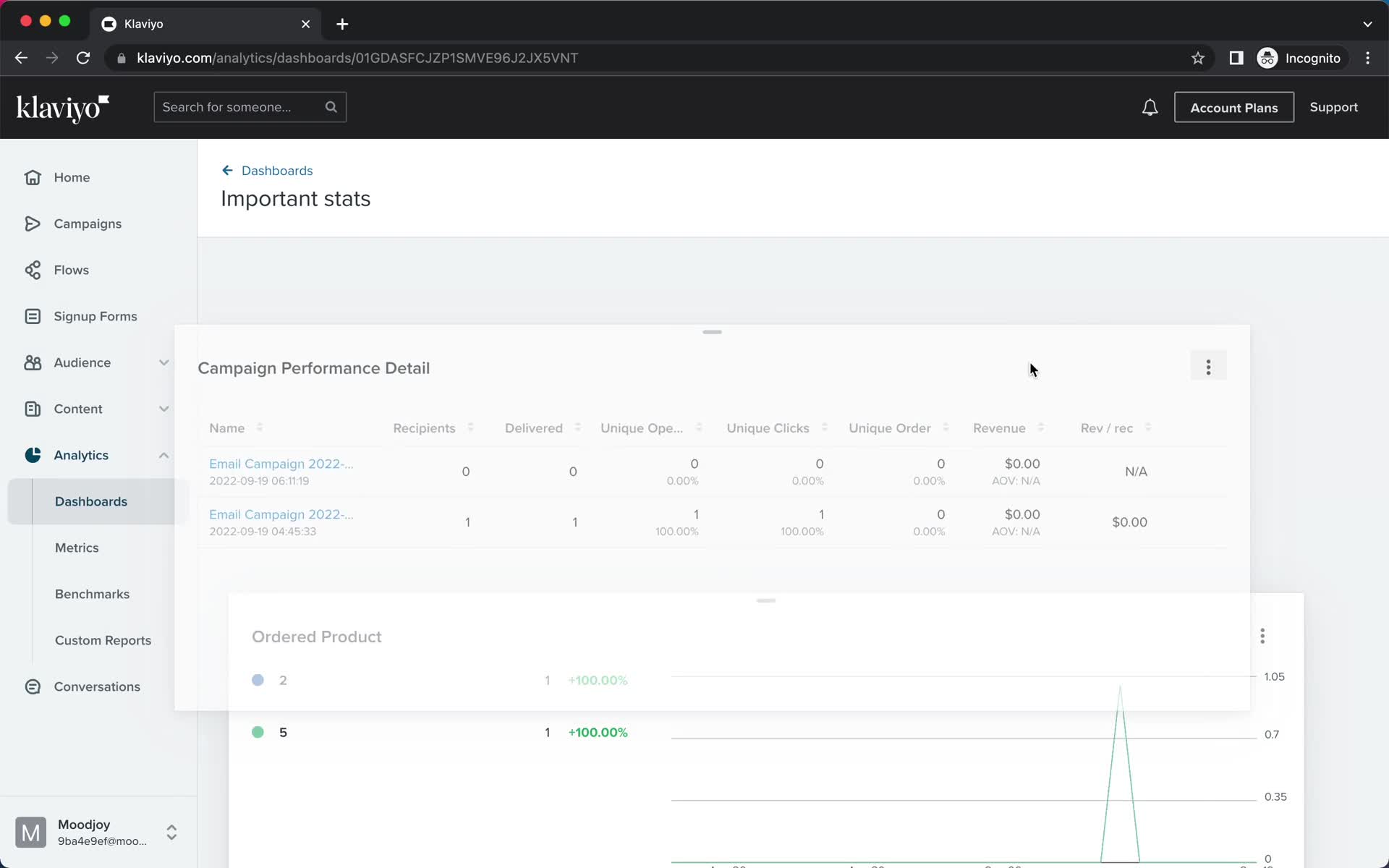Toggle the Dashboards menu item
Viewport: 1389px width, 868px height.
pos(91,501)
